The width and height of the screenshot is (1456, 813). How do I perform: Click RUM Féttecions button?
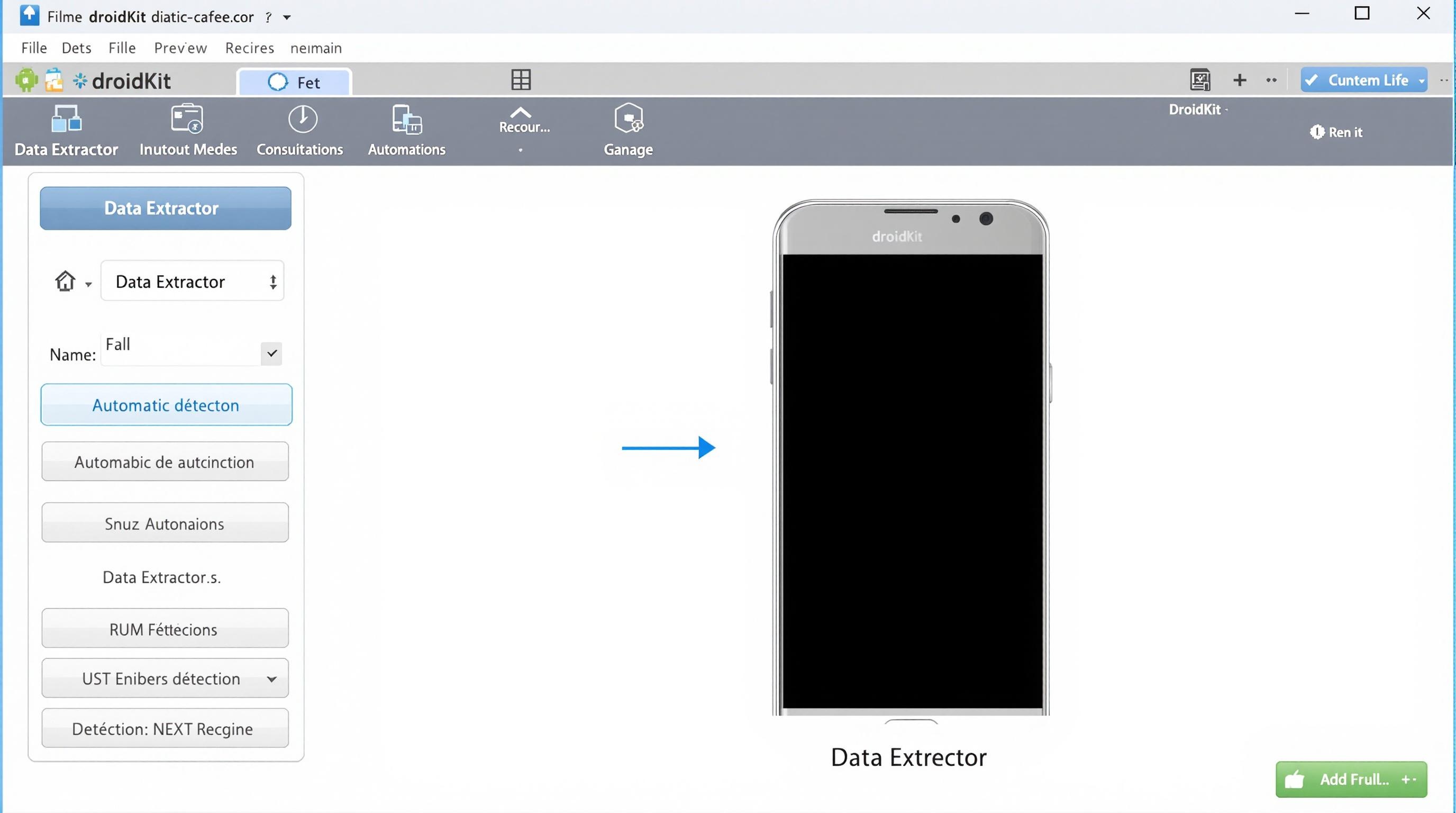pyautogui.click(x=165, y=629)
